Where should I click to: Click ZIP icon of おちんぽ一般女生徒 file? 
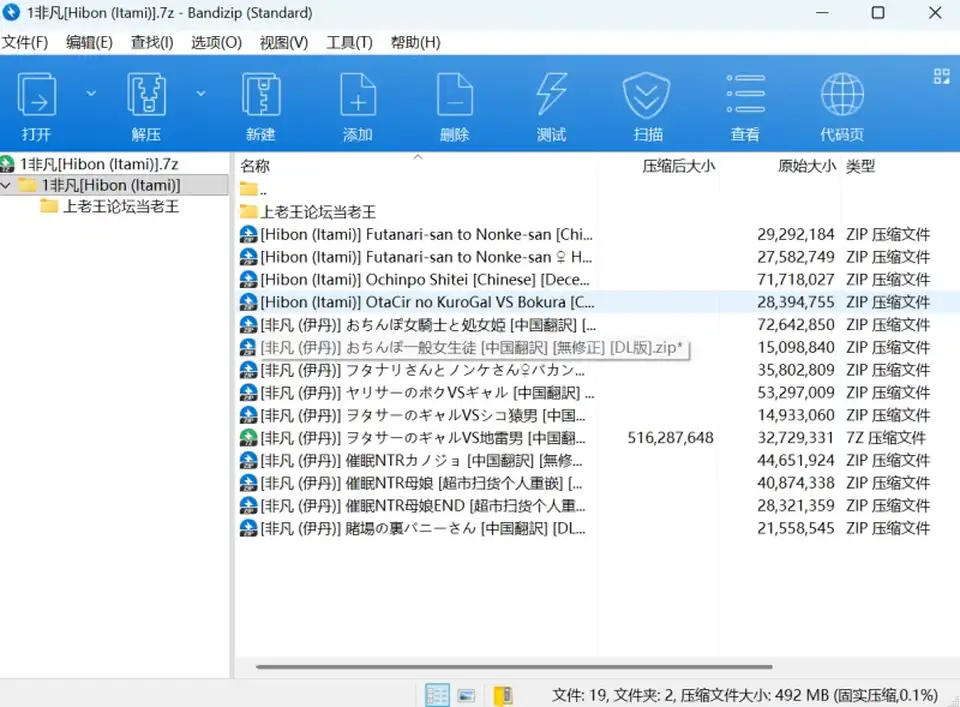click(248, 347)
